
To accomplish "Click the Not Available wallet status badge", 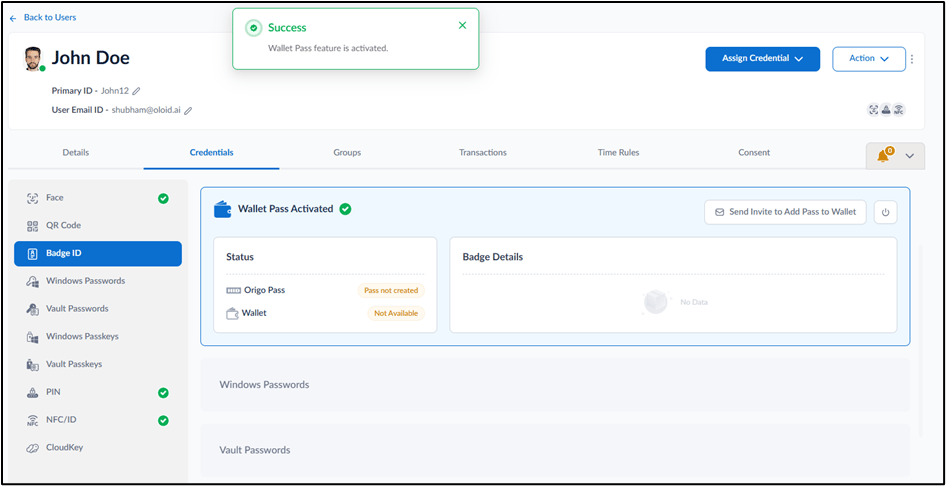I will pos(396,314).
